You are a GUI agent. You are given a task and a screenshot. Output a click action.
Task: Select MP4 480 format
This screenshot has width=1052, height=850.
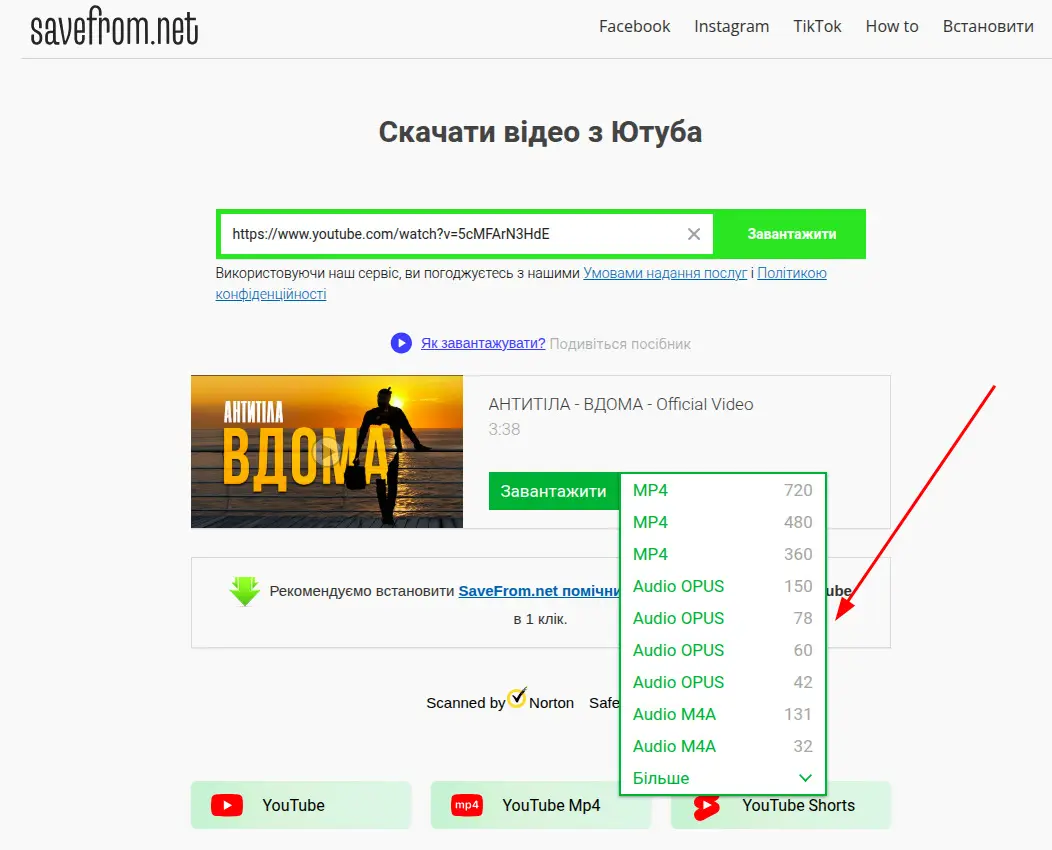(x=723, y=523)
